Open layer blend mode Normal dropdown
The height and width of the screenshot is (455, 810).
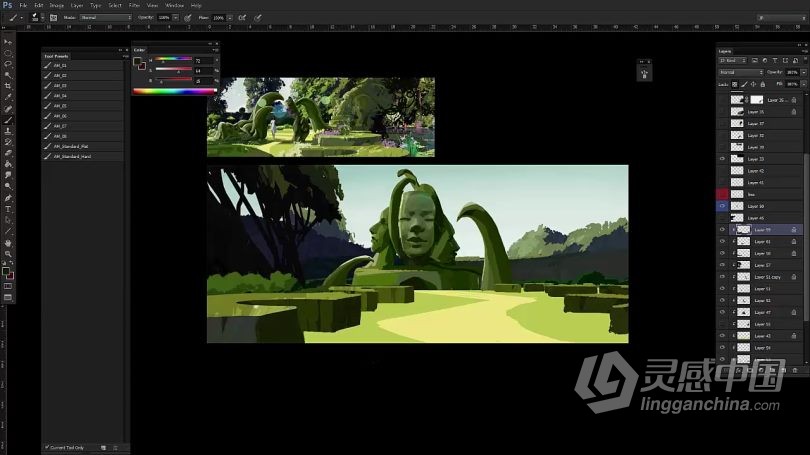pyautogui.click(x=741, y=72)
